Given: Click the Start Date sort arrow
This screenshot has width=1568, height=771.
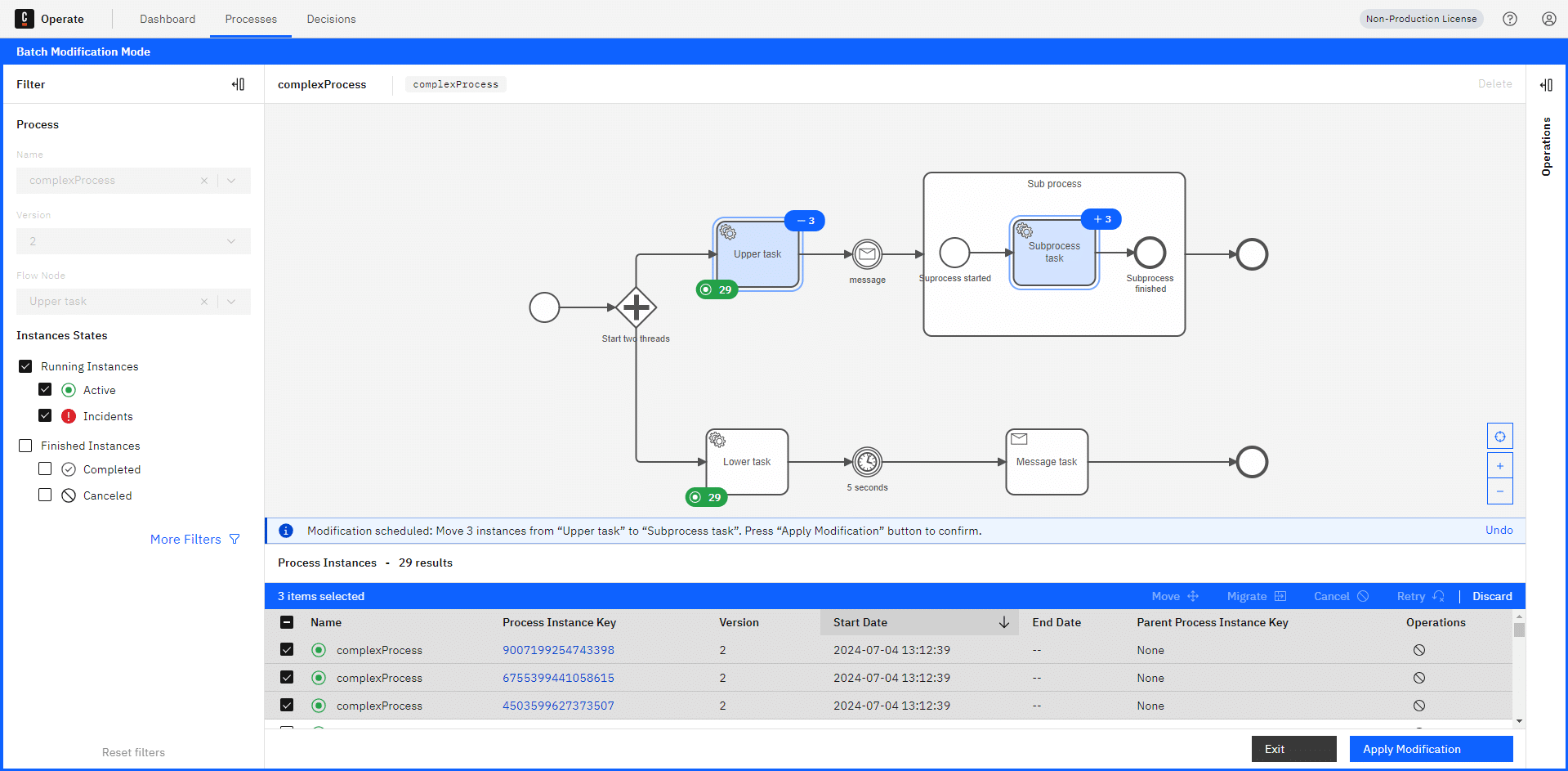Looking at the screenshot, I should point(1003,622).
